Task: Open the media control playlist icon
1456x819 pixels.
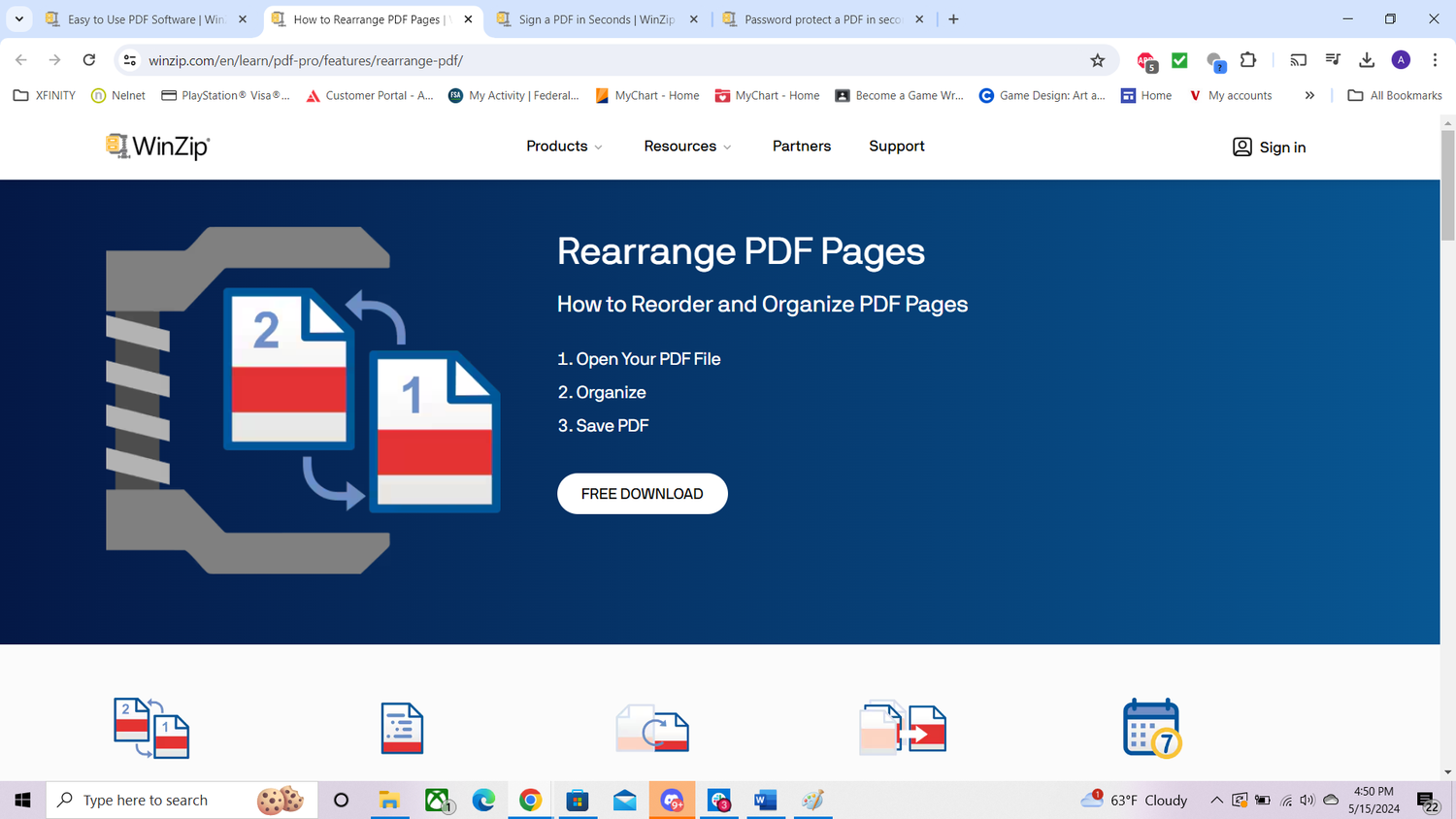Action: [1333, 60]
